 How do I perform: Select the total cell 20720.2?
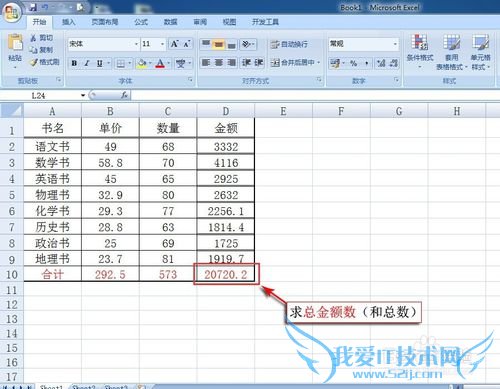(226, 274)
